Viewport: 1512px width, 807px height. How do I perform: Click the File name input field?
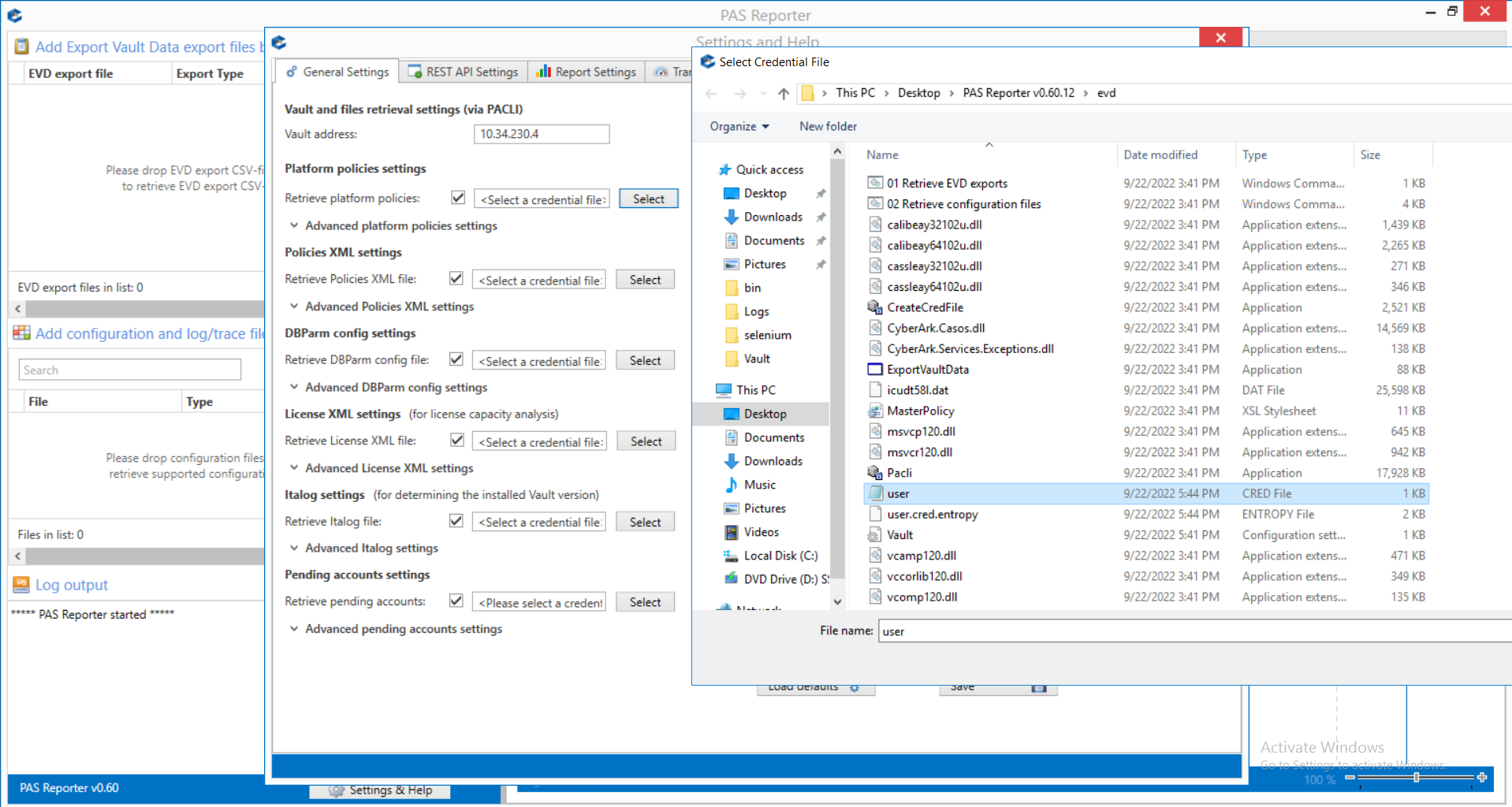[1195, 631]
